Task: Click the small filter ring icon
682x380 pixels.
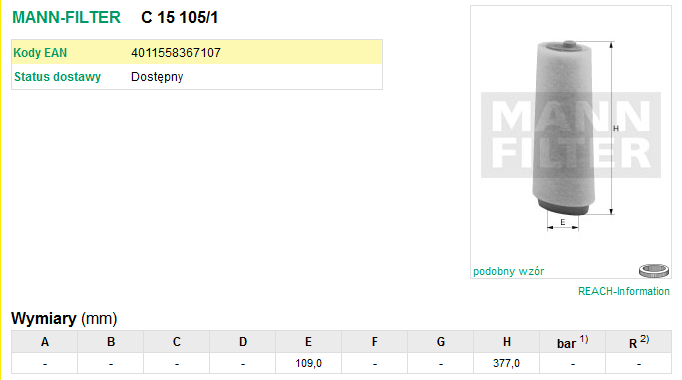Action: (x=654, y=270)
